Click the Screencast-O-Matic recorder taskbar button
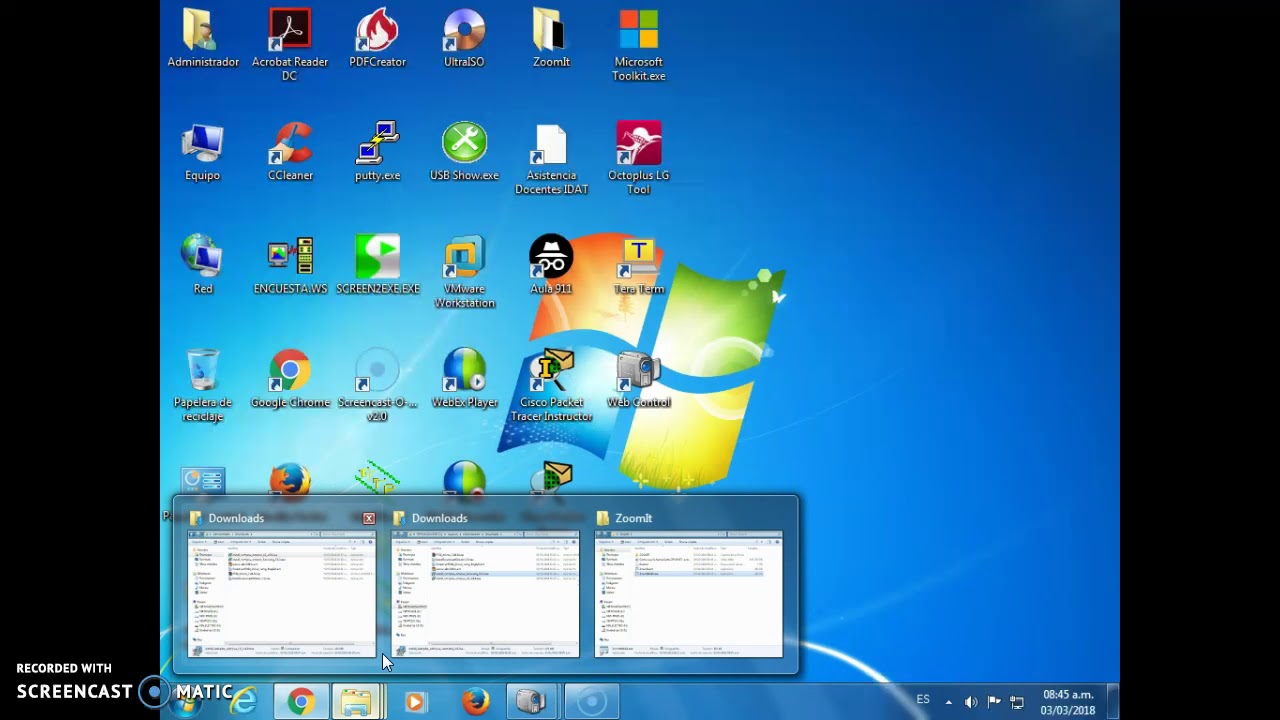Image resolution: width=1280 pixels, height=720 pixels. pos(591,702)
